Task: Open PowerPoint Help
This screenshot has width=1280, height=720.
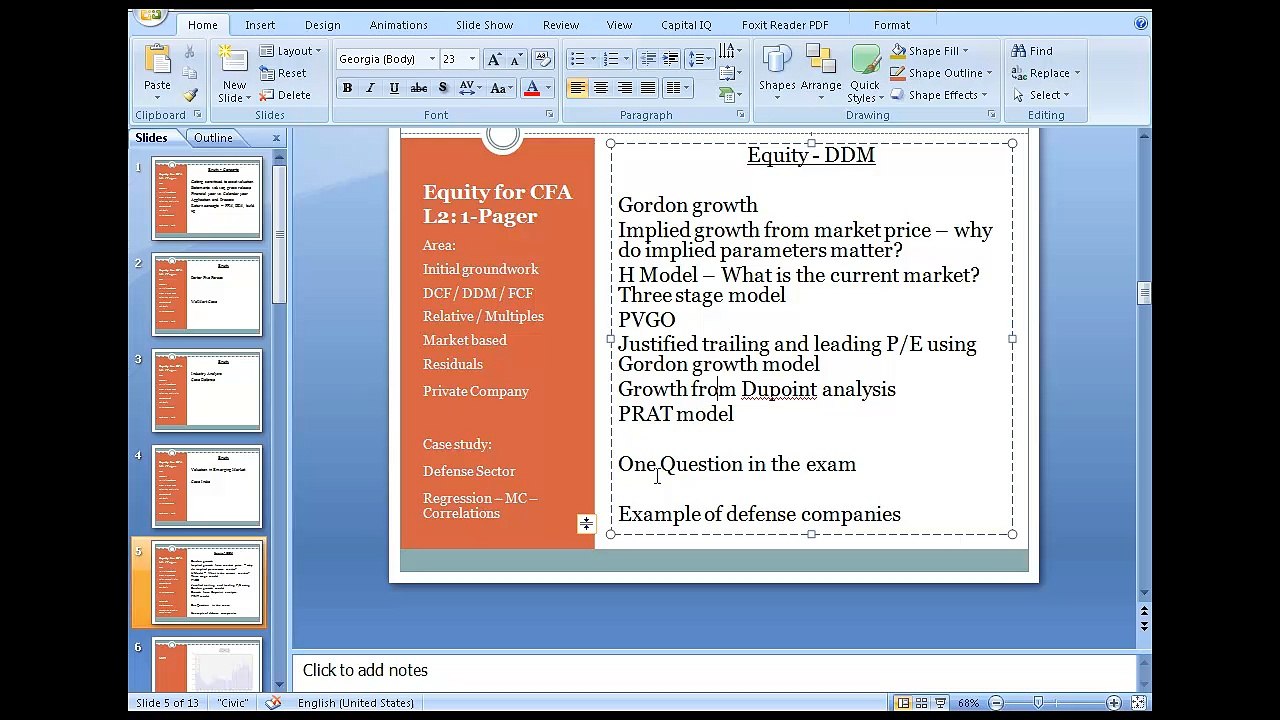Action: click(1141, 24)
